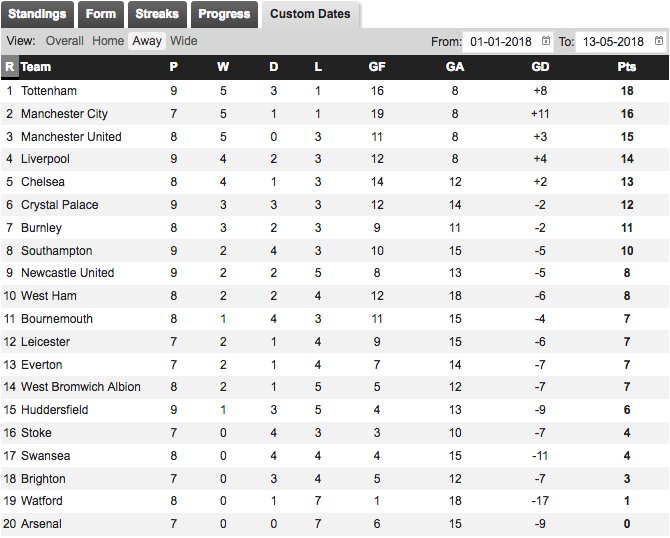The image size is (670, 538).
Task: Select the Away view option
Action: (x=147, y=41)
